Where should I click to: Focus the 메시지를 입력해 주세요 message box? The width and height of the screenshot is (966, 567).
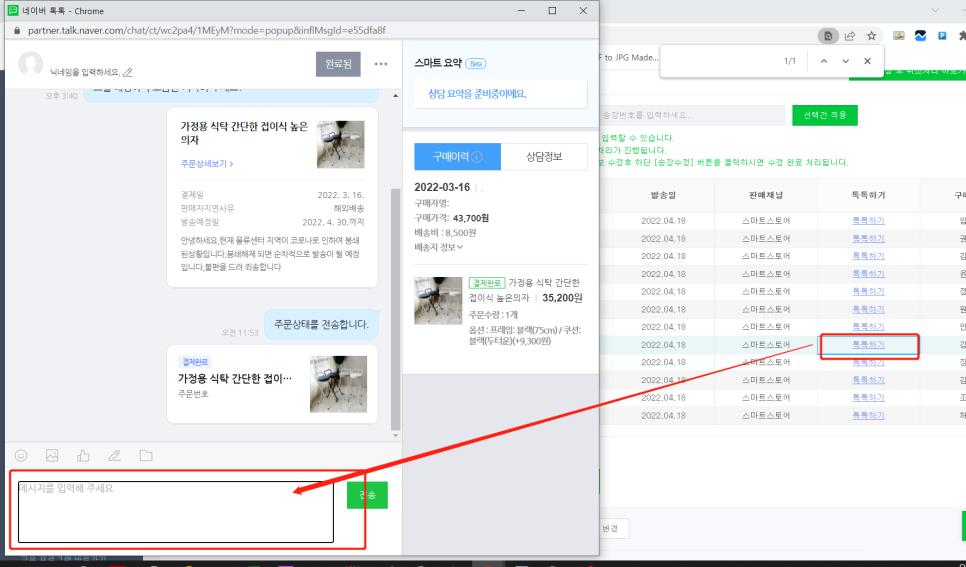(176, 512)
